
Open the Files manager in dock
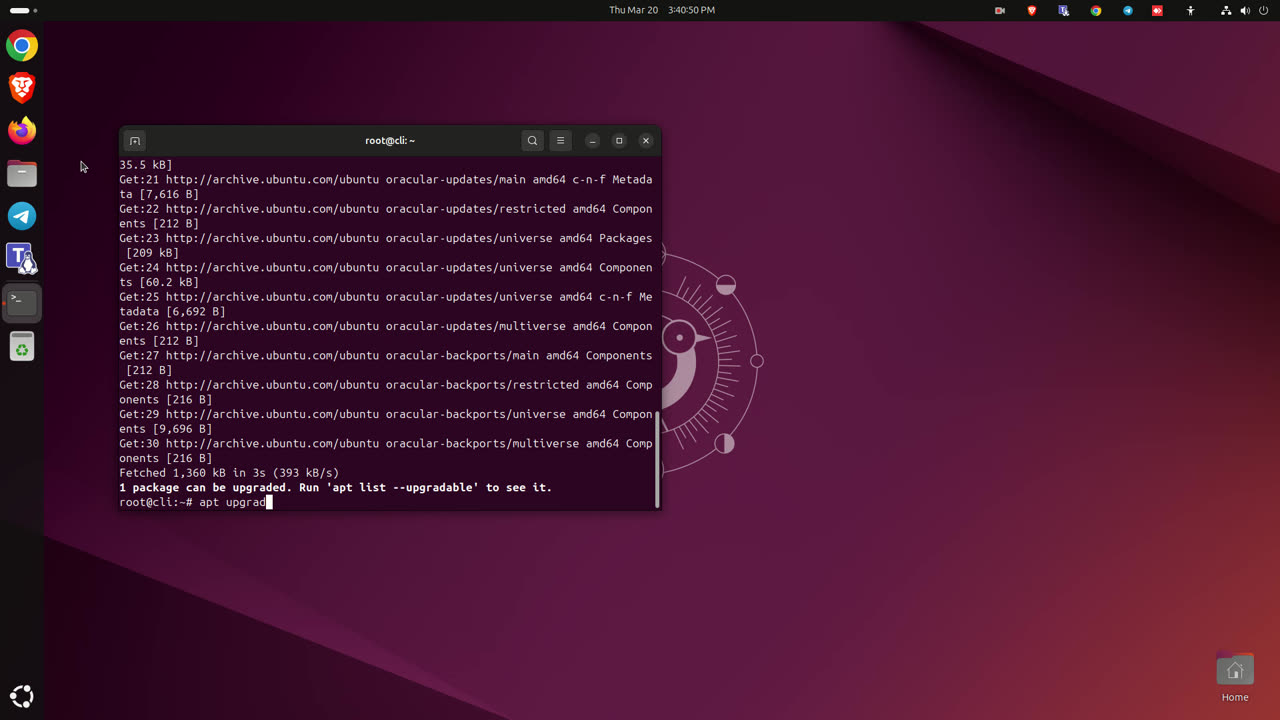click(22, 174)
